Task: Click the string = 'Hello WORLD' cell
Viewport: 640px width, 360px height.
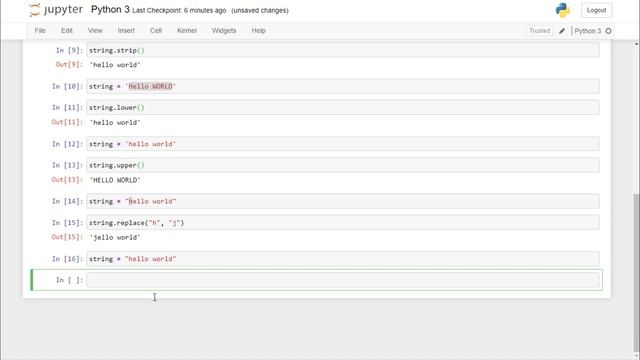Action: pos(343,86)
